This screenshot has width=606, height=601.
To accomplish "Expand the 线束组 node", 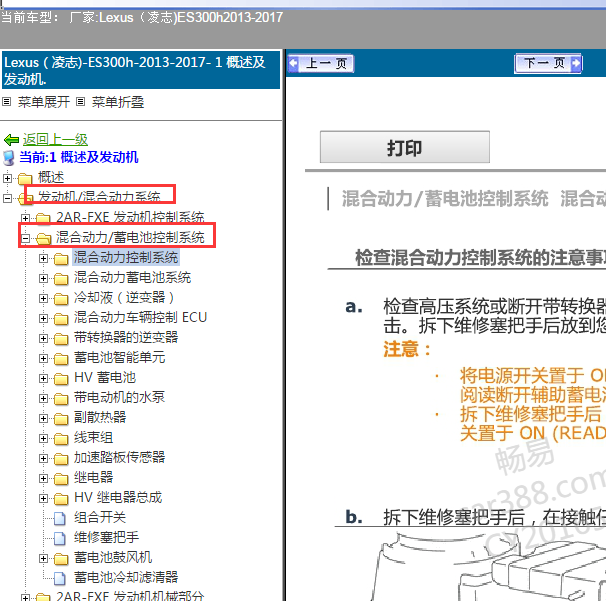I will [43, 439].
